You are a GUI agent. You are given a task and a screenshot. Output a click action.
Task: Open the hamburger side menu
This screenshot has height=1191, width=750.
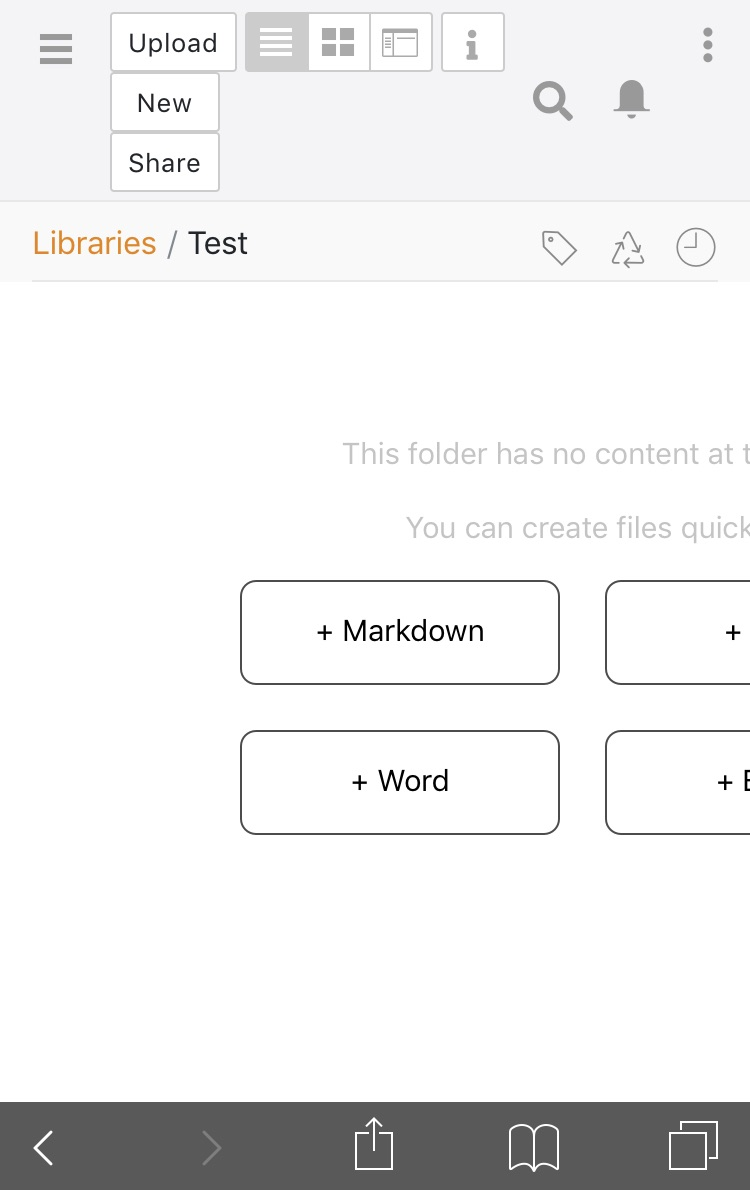pyautogui.click(x=56, y=48)
